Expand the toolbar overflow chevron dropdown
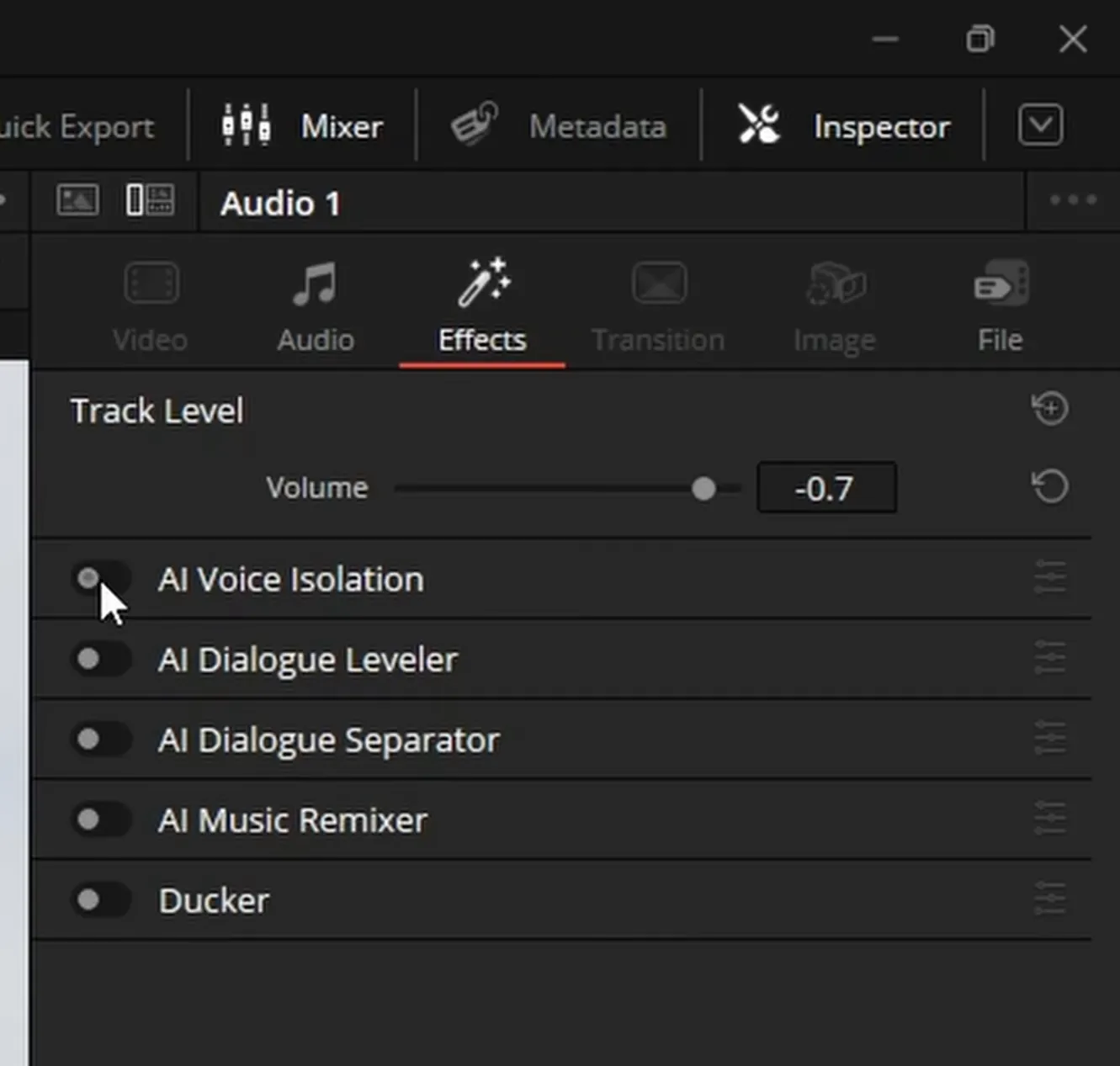This screenshot has height=1066, width=1120. 1041,125
